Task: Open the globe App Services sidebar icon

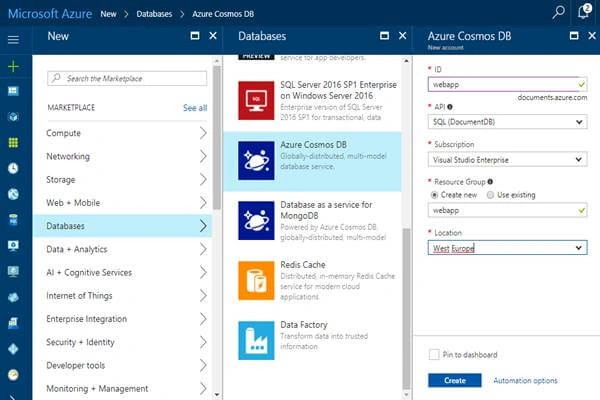Action: click(13, 194)
